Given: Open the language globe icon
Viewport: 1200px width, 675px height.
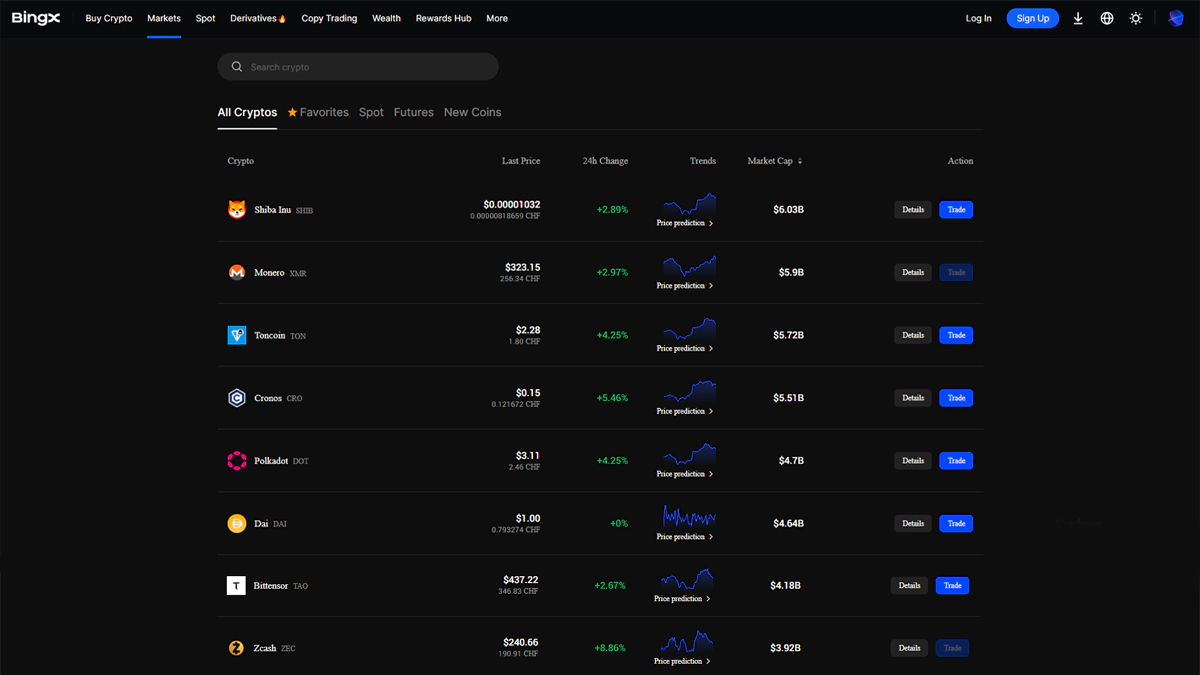Looking at the screenshot, I should coord(1107,18).
